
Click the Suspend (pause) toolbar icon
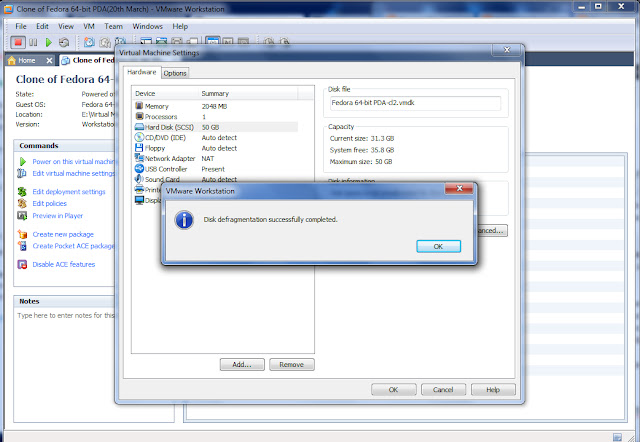pyautogui.click(x=33, y=42)
